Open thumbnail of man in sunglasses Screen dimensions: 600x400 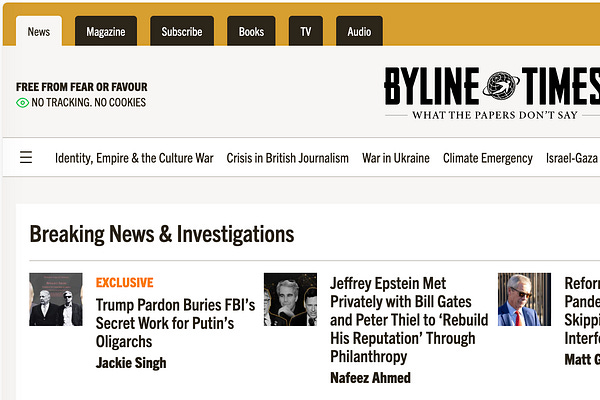pos(524,299)
